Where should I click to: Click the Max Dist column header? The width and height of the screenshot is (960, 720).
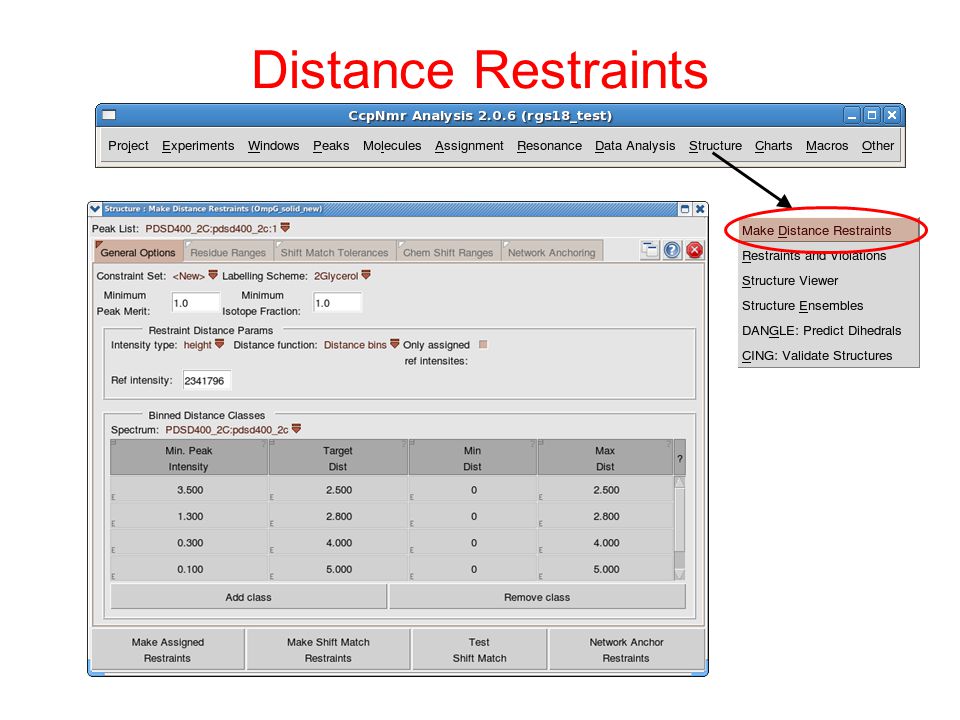click(605, 458)
